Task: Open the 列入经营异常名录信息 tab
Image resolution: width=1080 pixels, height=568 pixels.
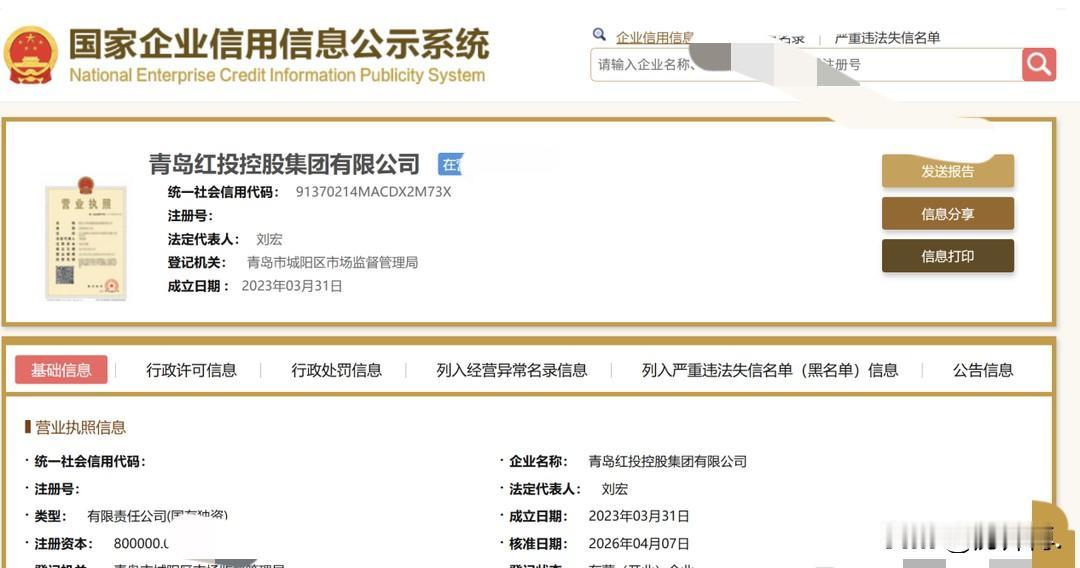Action: (512, 370)
